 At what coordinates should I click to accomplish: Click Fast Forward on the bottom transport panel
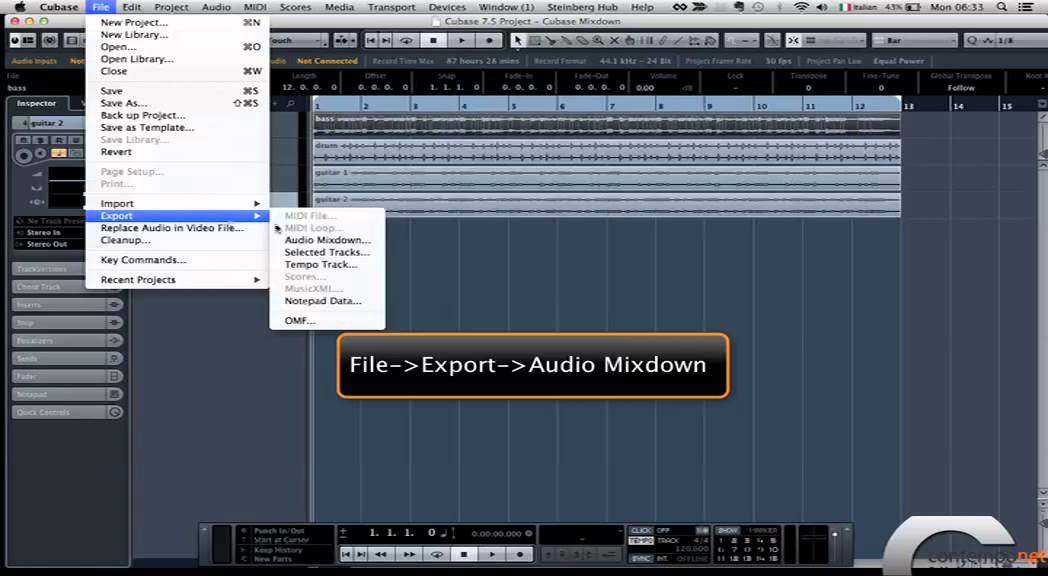coord(409,554)
